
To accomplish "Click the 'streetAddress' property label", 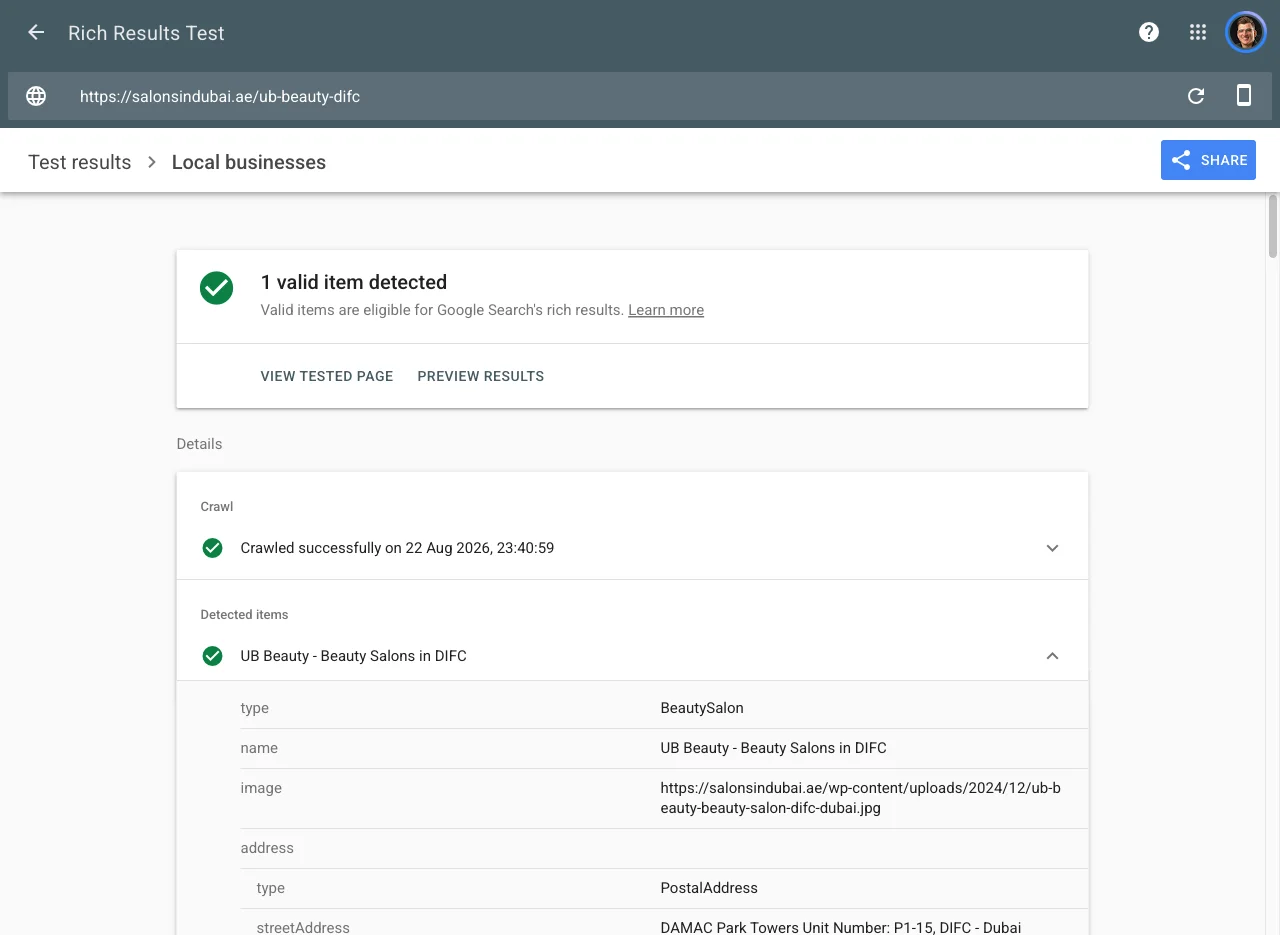I will (303, 928).
